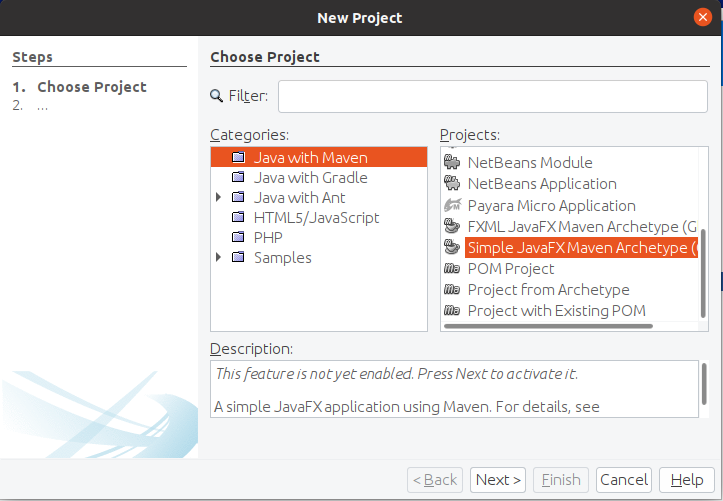723x501 pixels.
Task: Click the NetBeans Application project icon
Action: (x=451, y=183)
